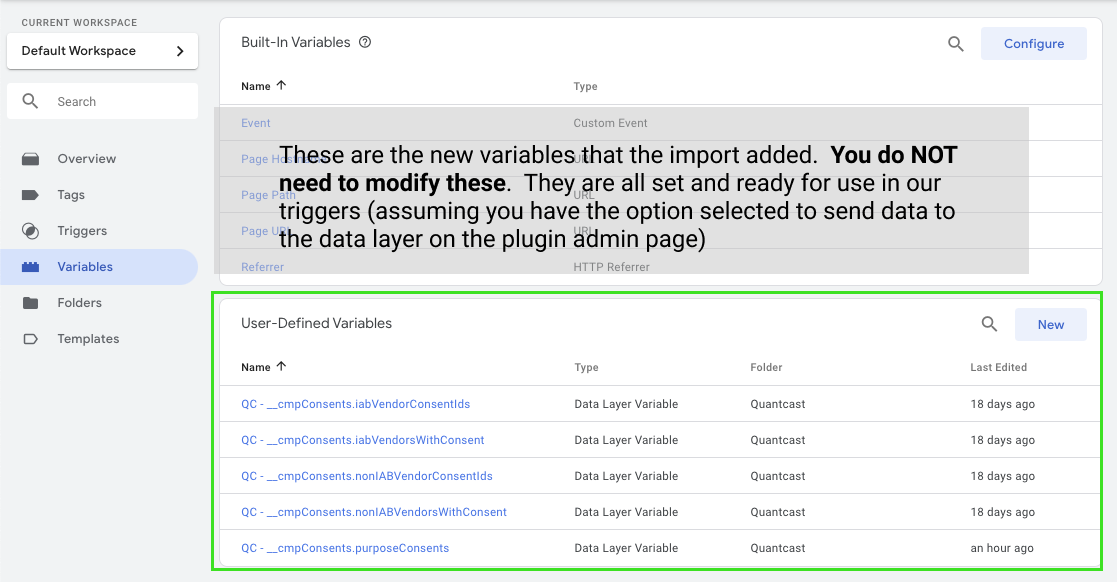Viewport: 1117px width, 582px height.
Task: Click the New button for user-defined variables
Action: (1051, 324)
